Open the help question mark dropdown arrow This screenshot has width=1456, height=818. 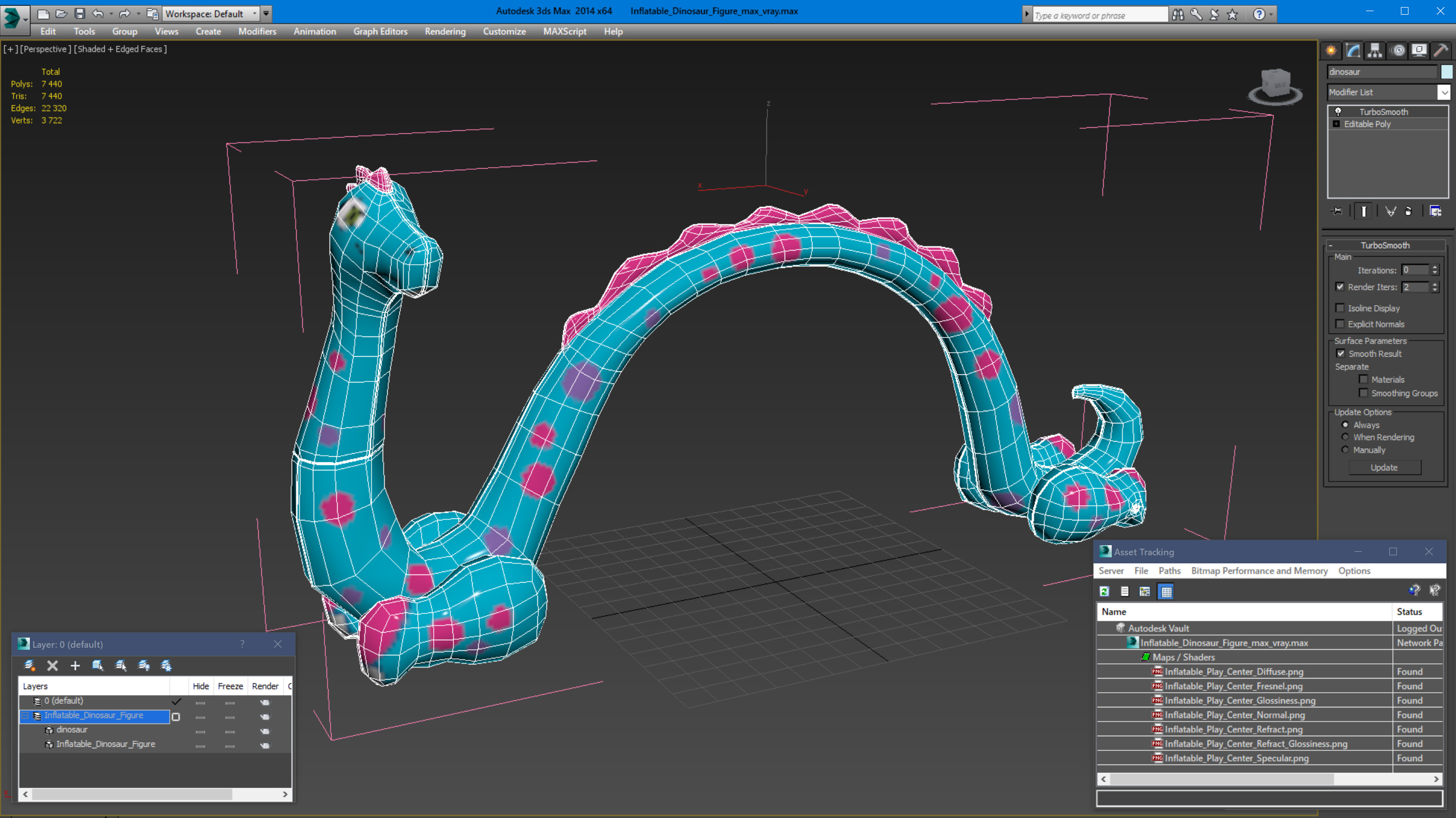pos(1271,15)
